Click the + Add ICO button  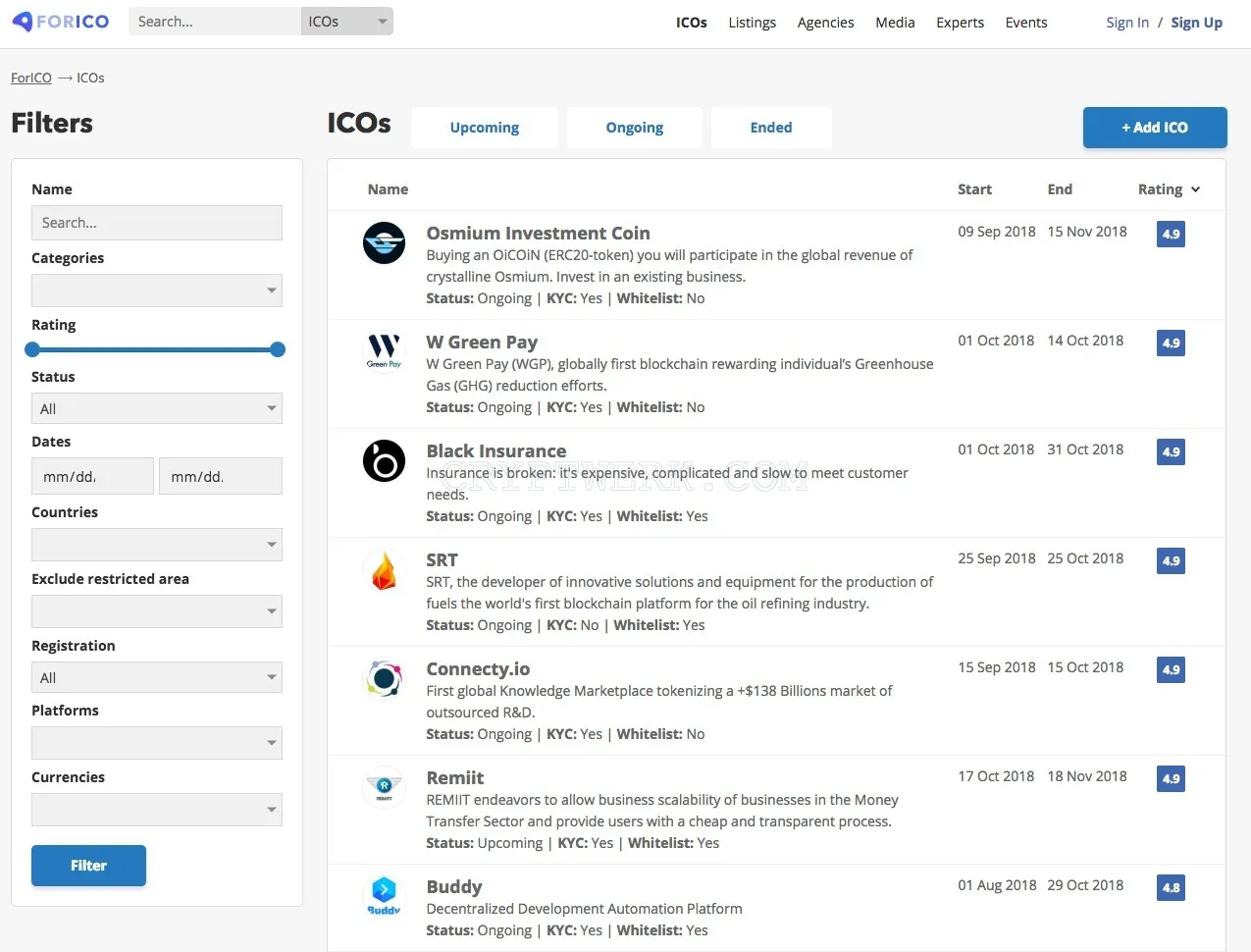click(x=1155, y=128)
